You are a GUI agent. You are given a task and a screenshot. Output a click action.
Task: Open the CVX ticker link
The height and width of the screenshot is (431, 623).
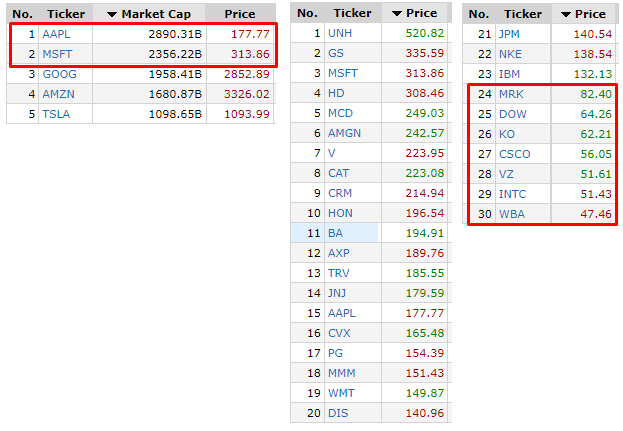pos(339,333)
